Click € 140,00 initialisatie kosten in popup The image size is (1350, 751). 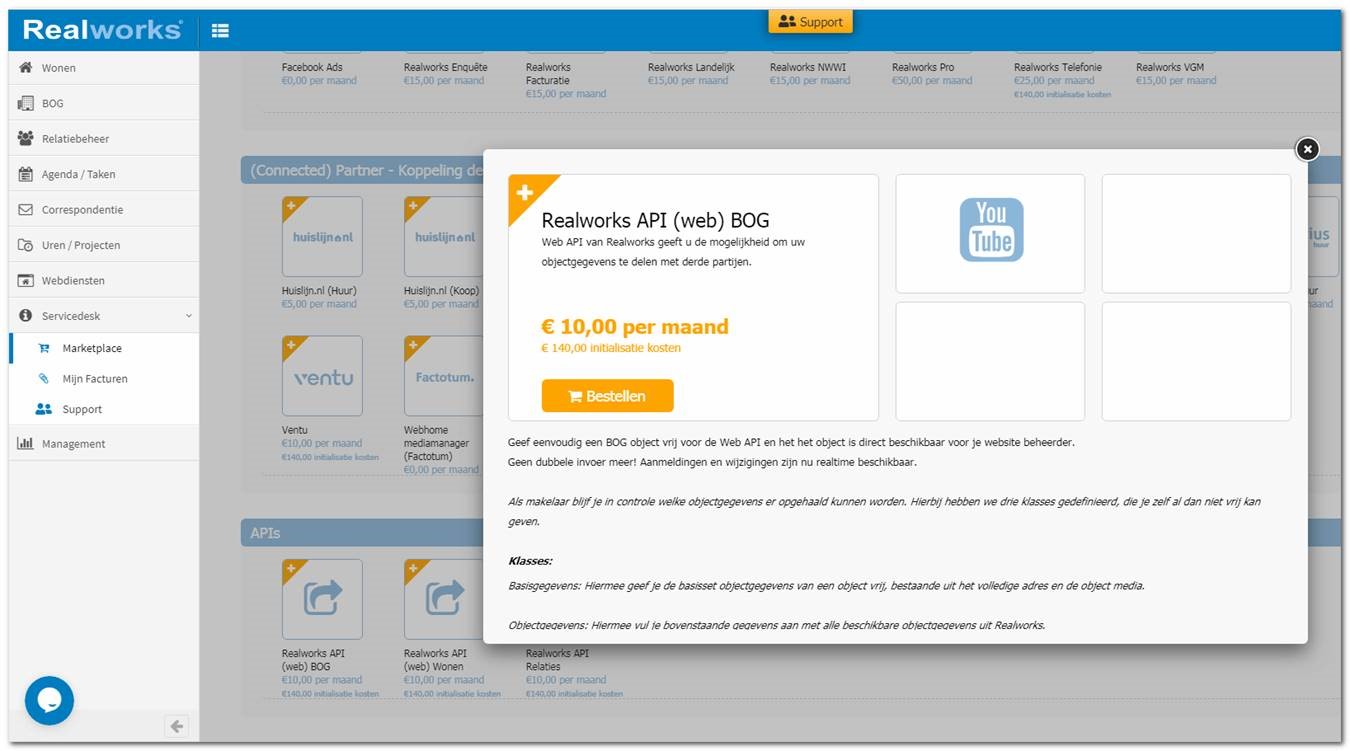[x=611, y=348]
